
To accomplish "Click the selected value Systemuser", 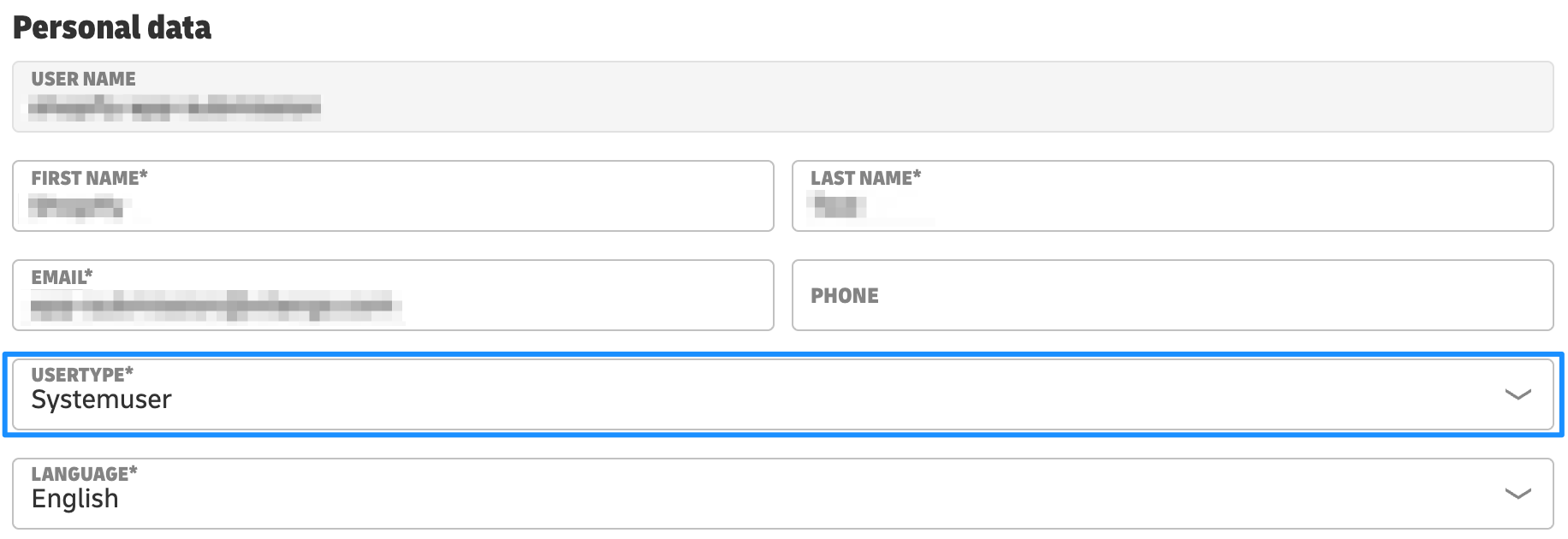I will tap(101, 400).
